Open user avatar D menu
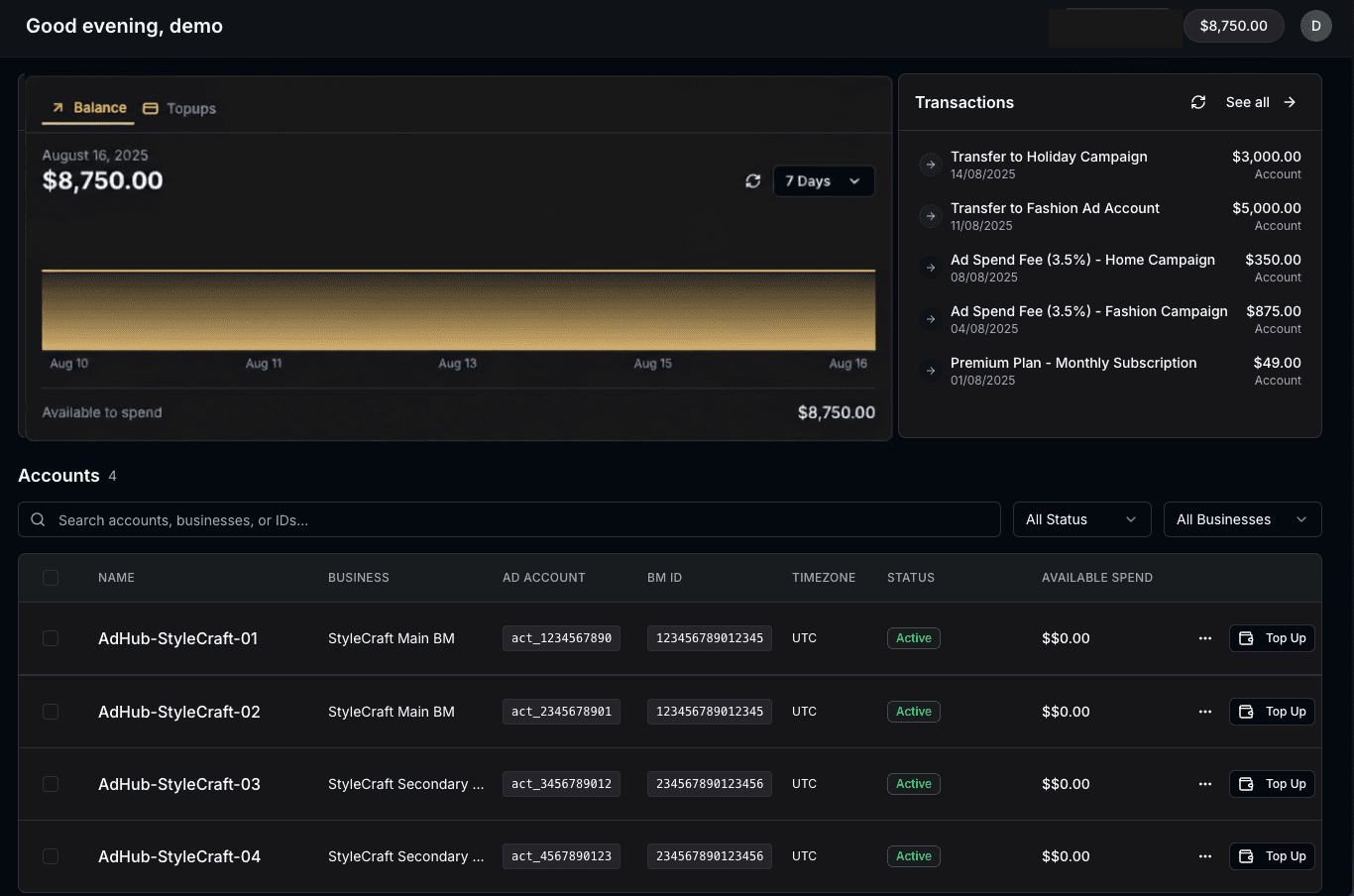1354x896 pixels. pos(1316,26)
